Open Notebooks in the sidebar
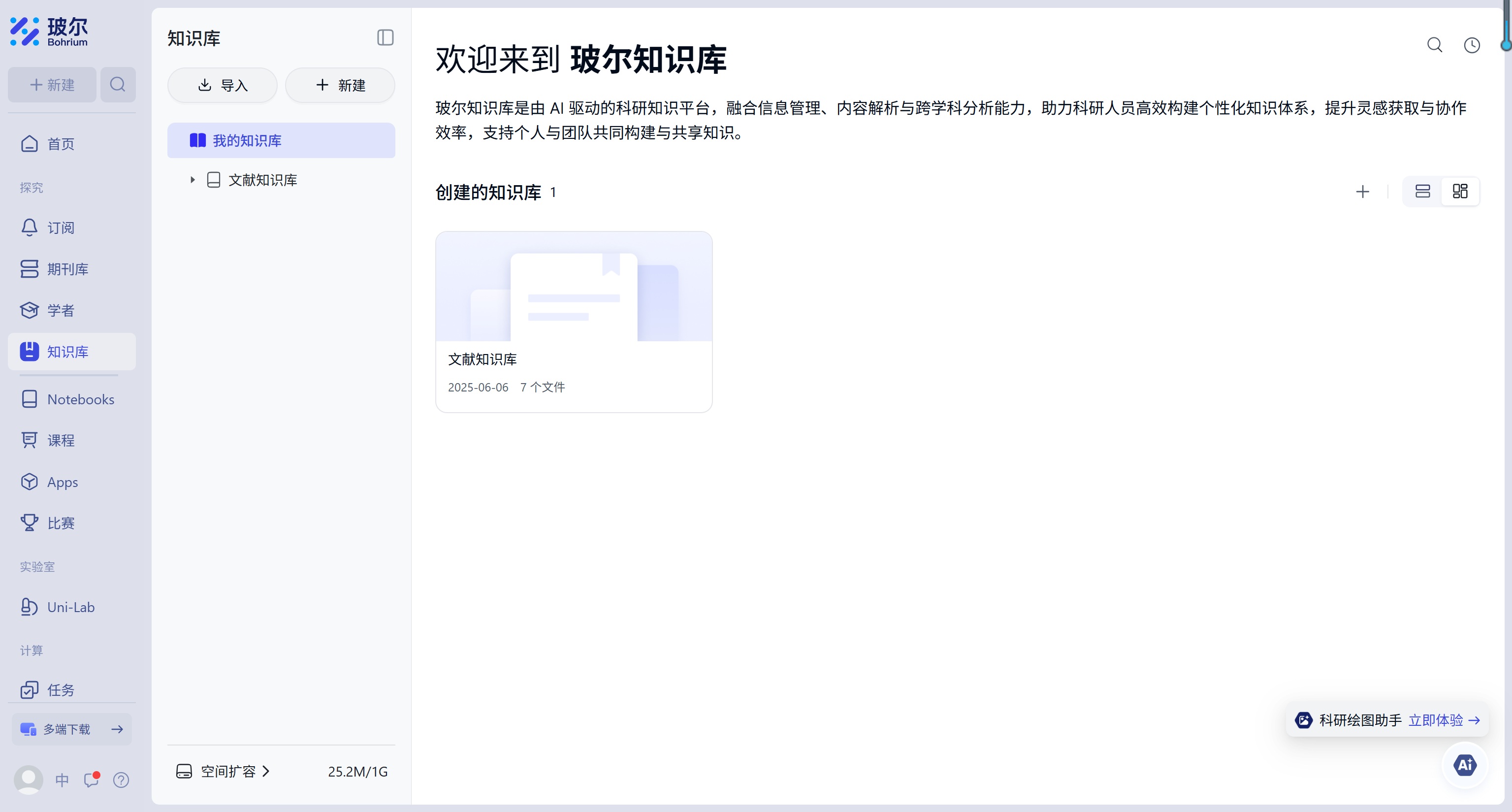1512x812 pixels. 71,399
